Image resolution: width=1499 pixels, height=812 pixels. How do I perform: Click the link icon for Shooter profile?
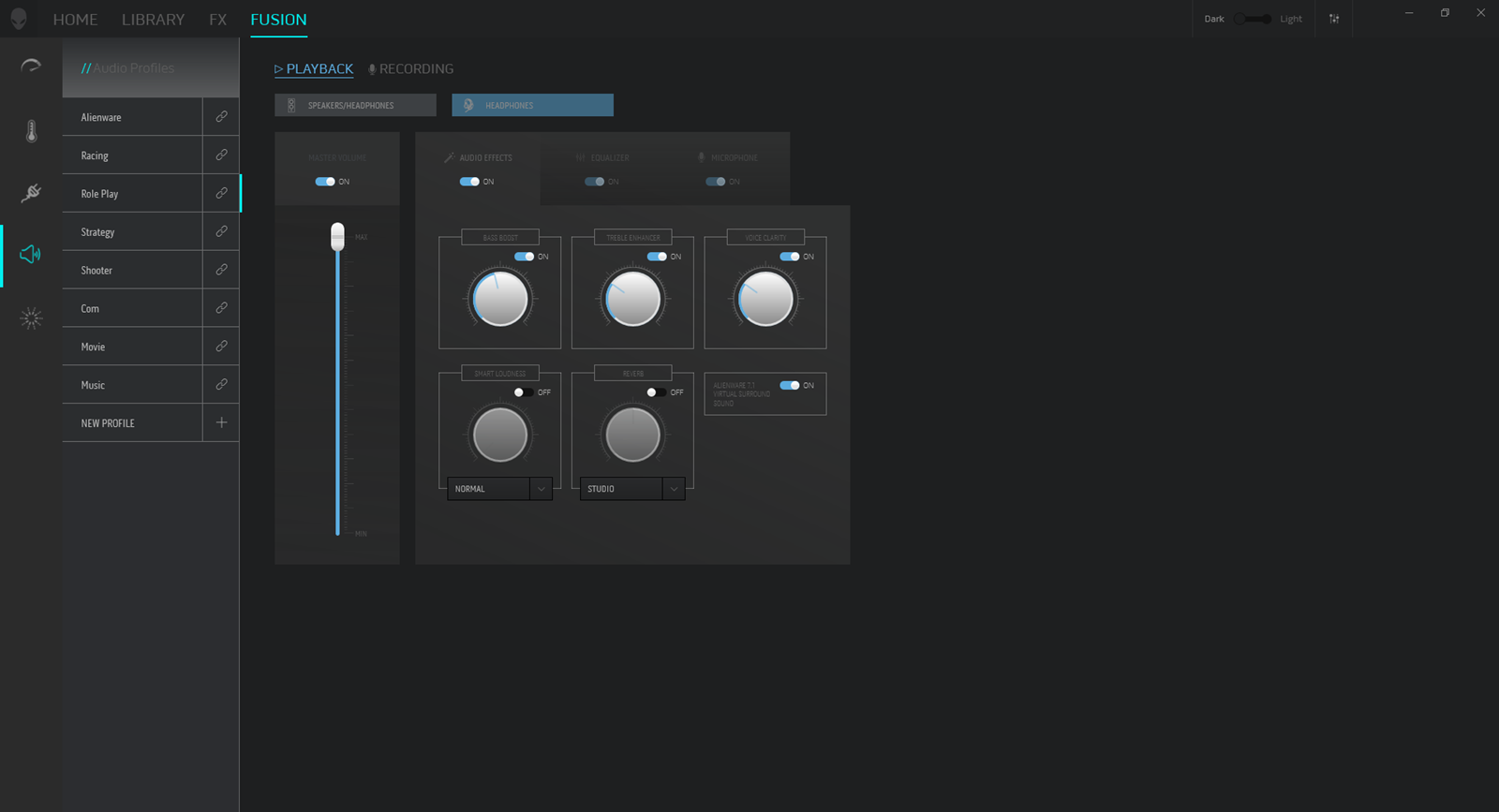pyautogui.click(x=221, y=270)
